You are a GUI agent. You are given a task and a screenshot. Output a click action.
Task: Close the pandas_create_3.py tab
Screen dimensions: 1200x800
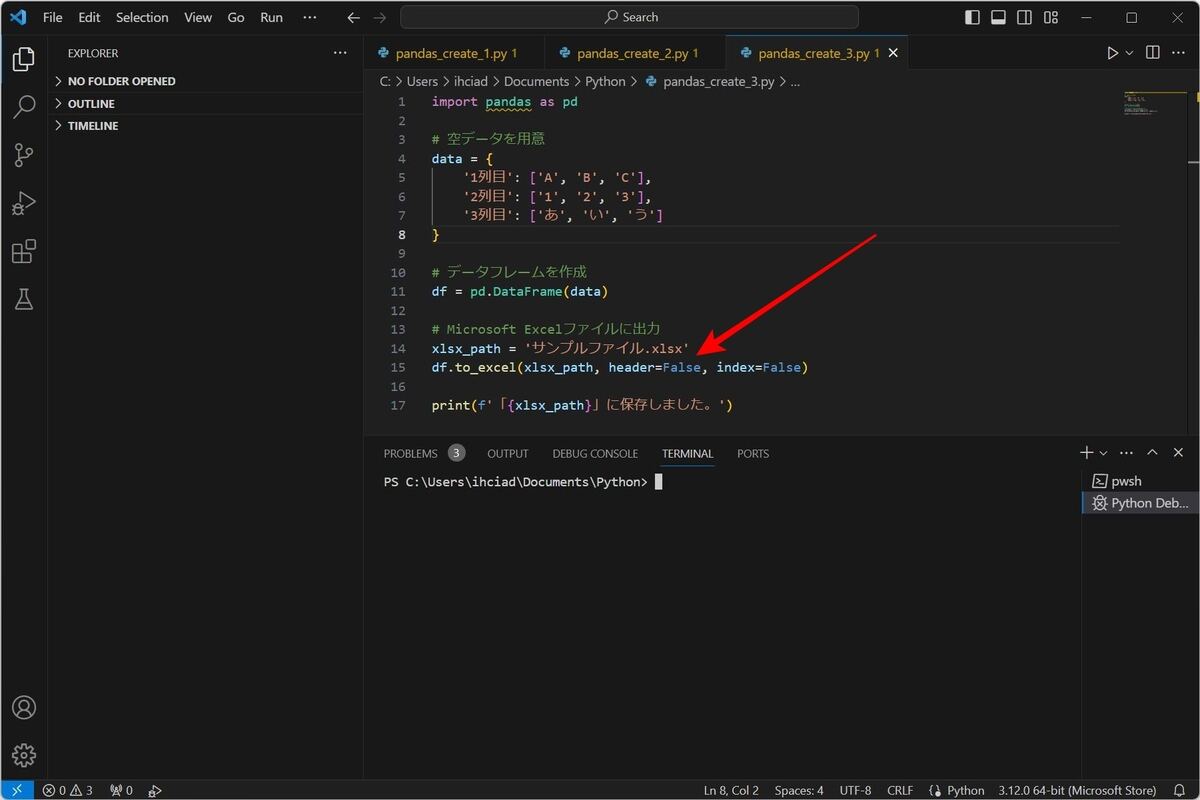(x=893, y=53)
